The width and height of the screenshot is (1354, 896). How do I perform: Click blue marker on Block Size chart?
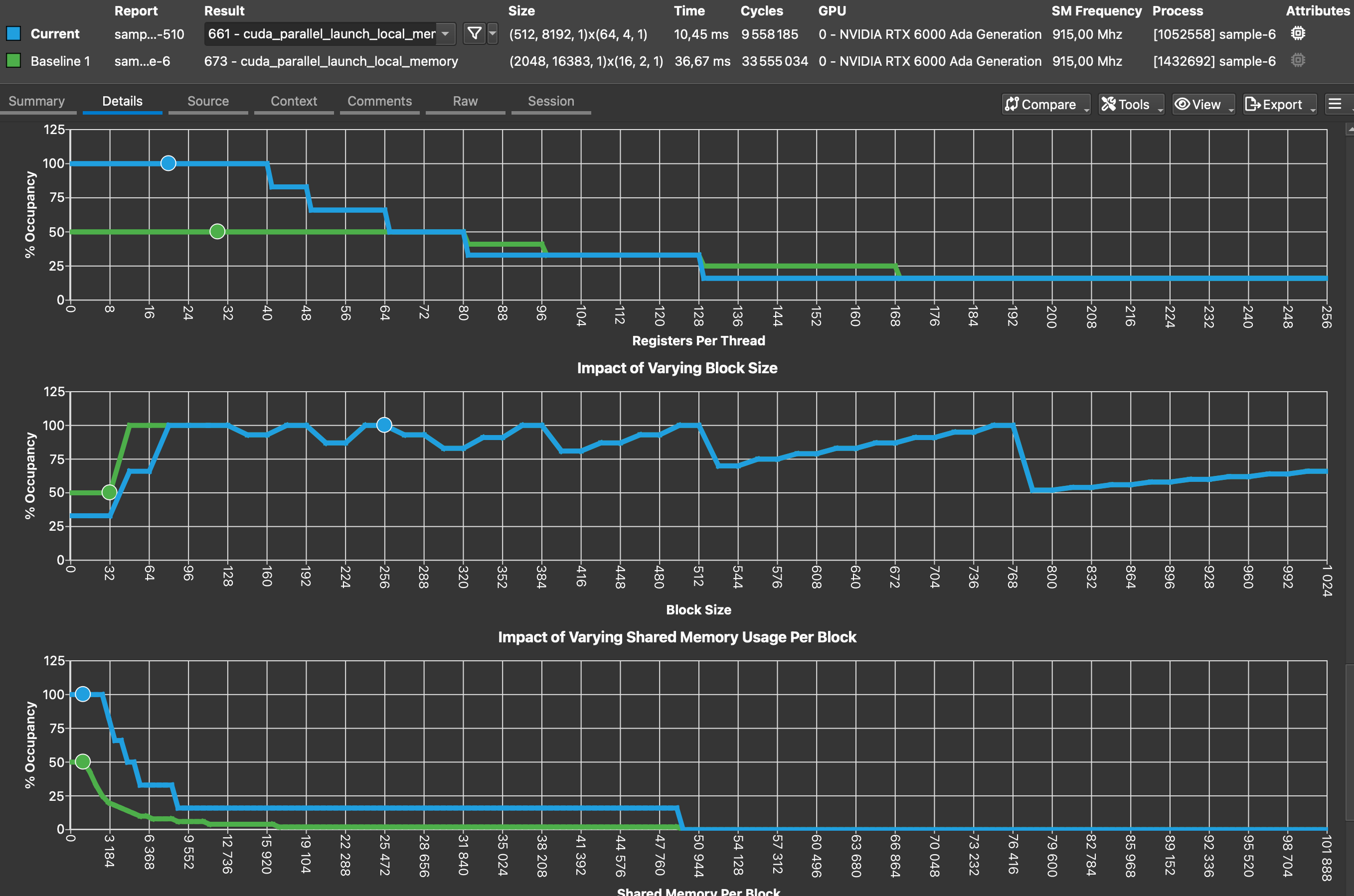384,425
